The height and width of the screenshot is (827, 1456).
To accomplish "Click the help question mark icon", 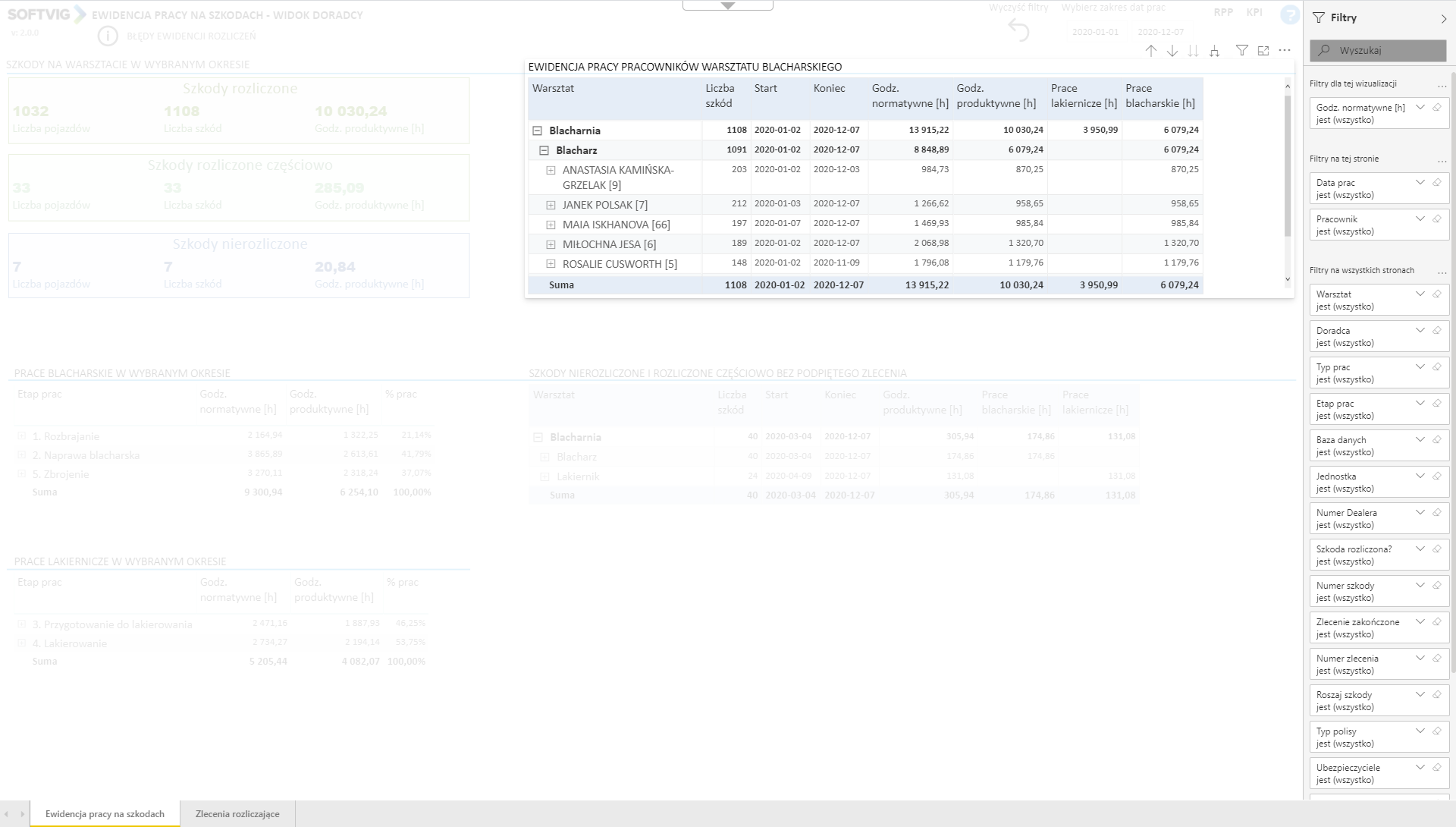I will pyautogui.click(x=1288, y=14).
